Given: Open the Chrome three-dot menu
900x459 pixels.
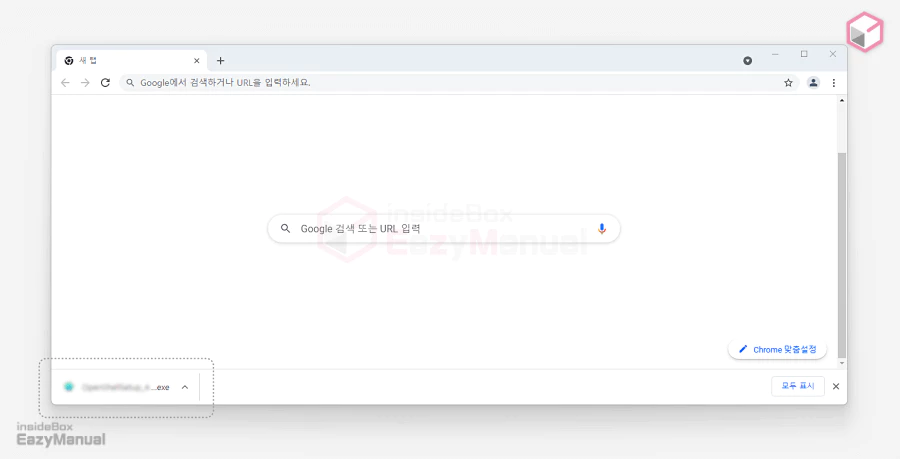Looking at the screenshot, I should [x=833, y=83].
